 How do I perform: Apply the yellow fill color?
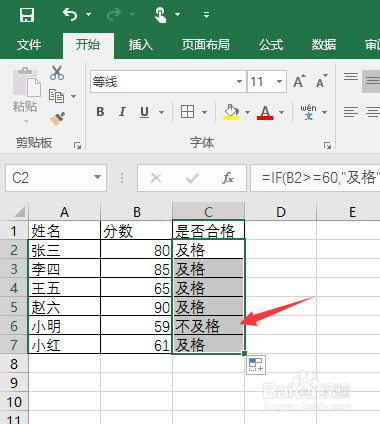pyautogui.click(x=231, y=112)
